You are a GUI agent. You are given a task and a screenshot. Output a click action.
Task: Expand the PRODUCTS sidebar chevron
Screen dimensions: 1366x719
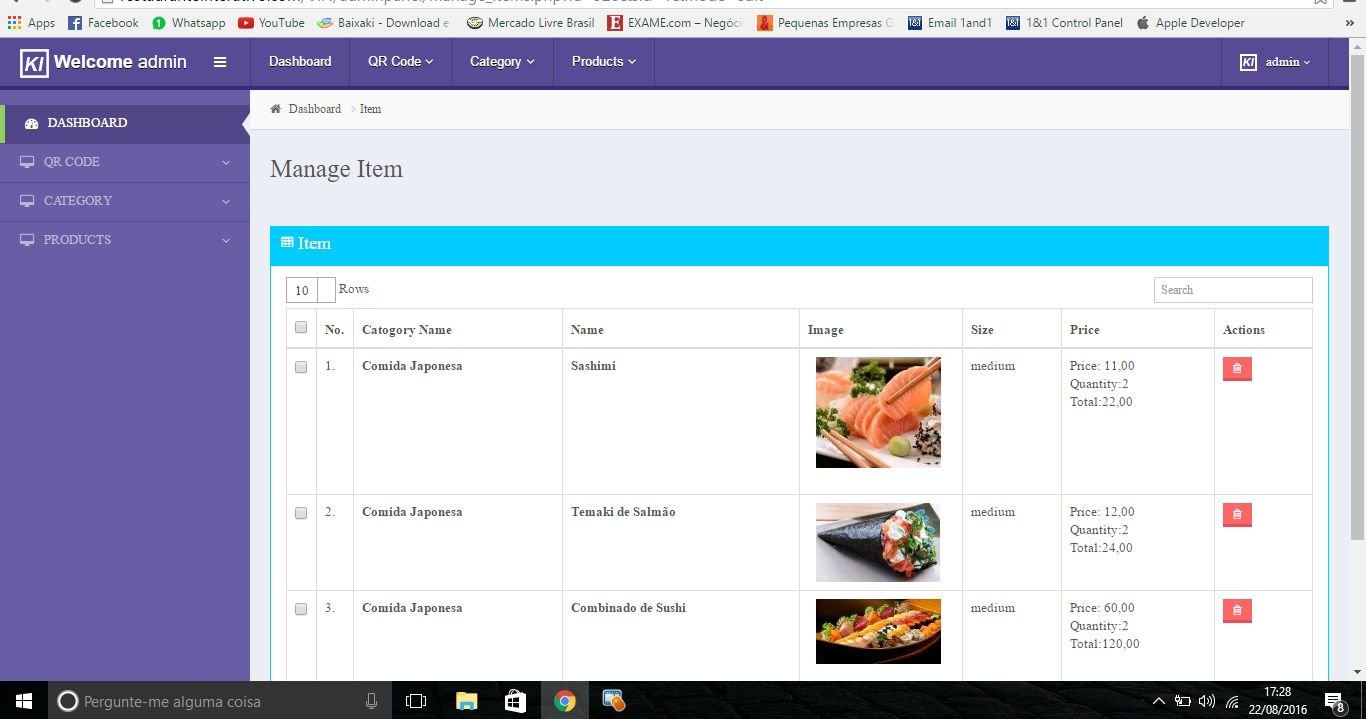(226, 240)
